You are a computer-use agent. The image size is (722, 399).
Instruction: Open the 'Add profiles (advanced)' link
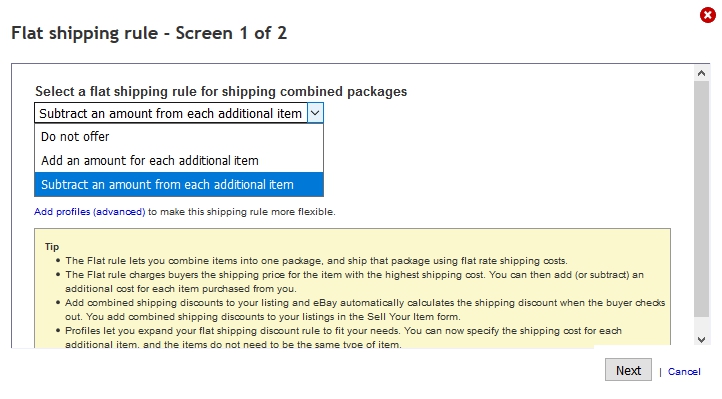click(90, 212)
